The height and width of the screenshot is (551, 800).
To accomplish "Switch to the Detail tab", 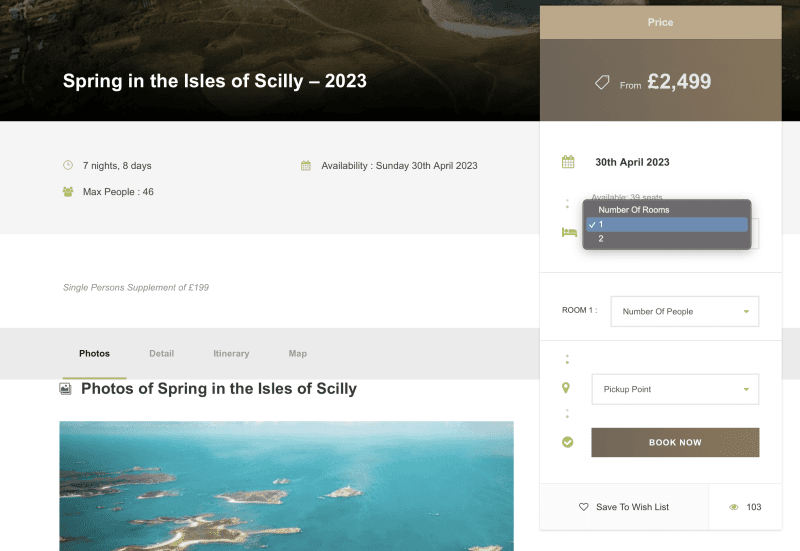I will [x=161, y=353].
